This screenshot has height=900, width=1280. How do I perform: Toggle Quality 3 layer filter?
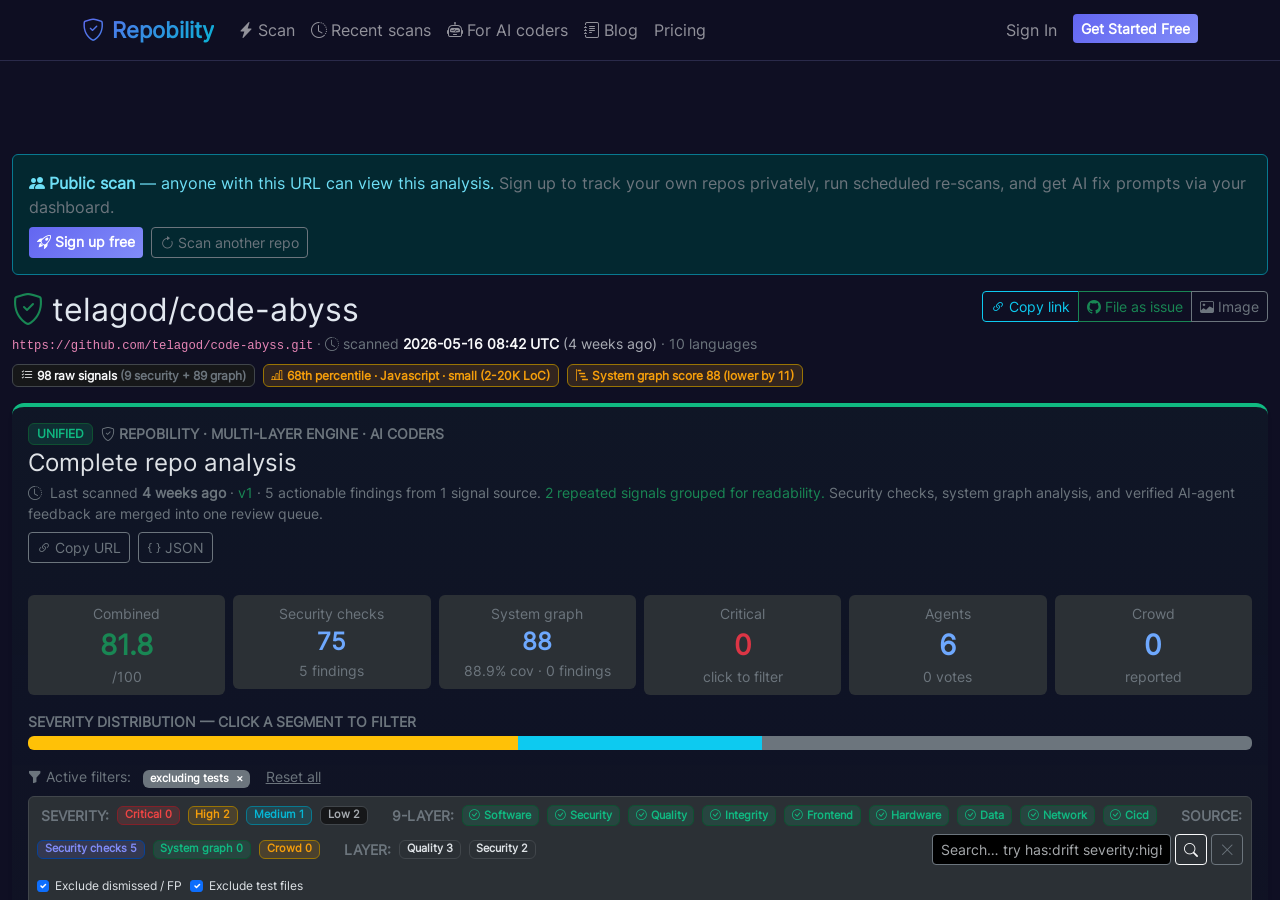(x=430, y=849)
